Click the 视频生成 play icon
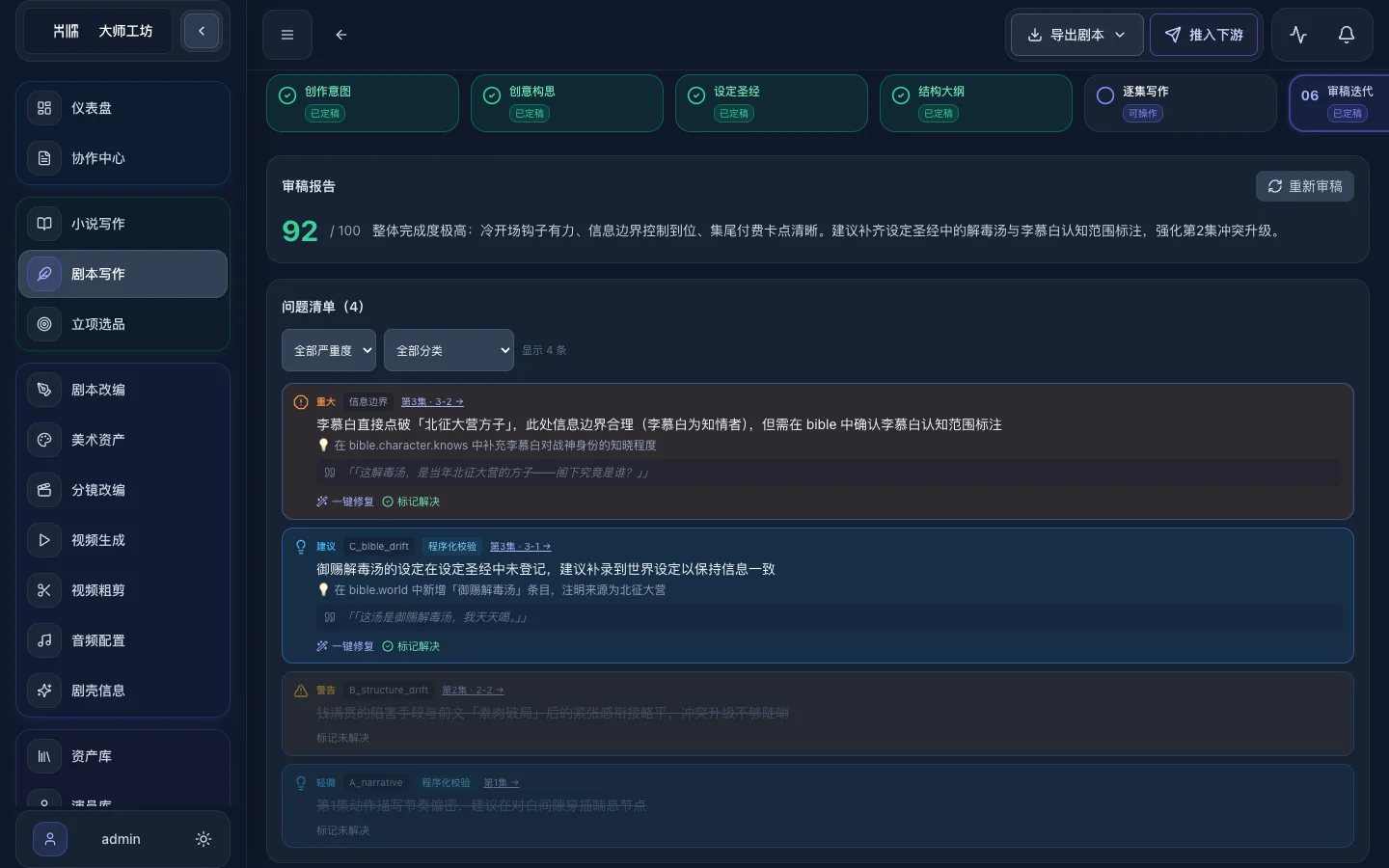 point(44,540)
